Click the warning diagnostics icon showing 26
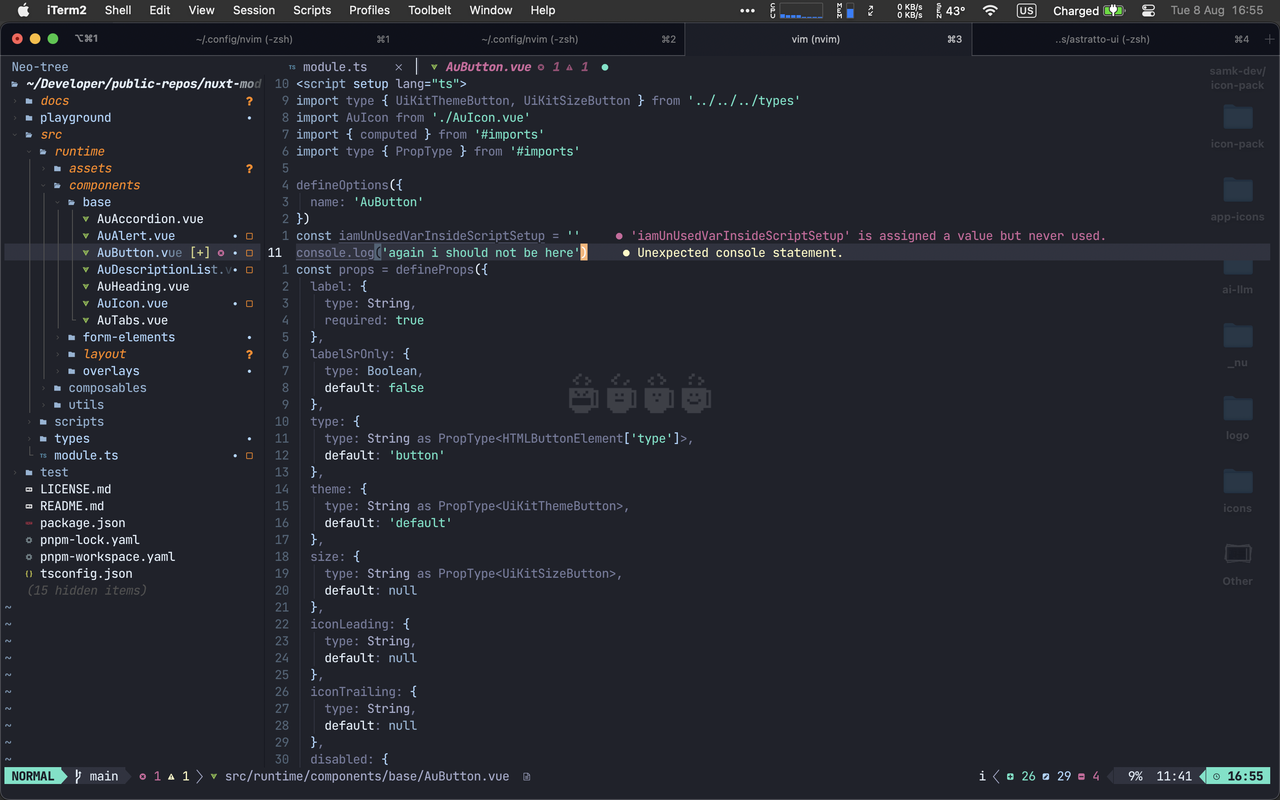This screenshot has width=1280, height=800. [1009, 776]
